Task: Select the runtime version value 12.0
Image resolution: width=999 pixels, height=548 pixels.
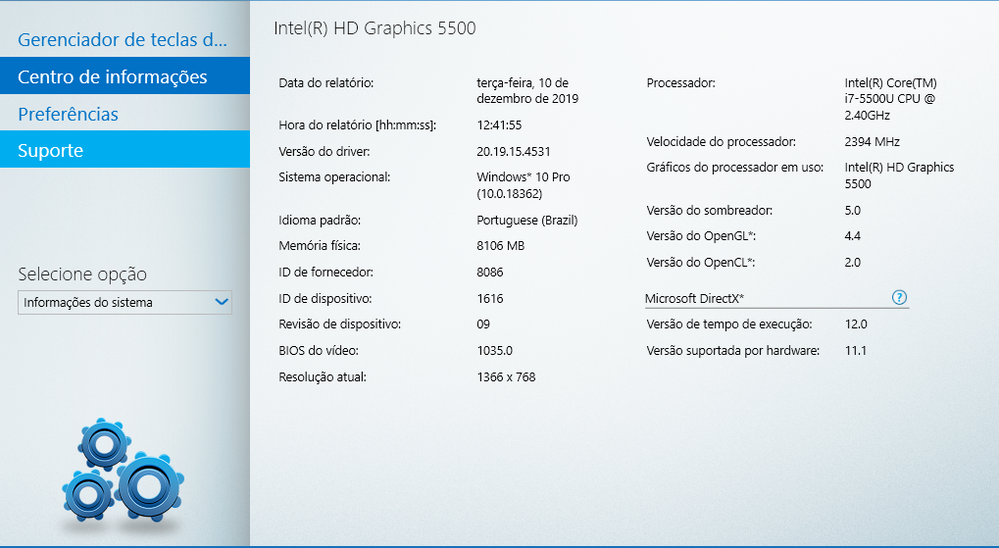Action: coord(856,324)
